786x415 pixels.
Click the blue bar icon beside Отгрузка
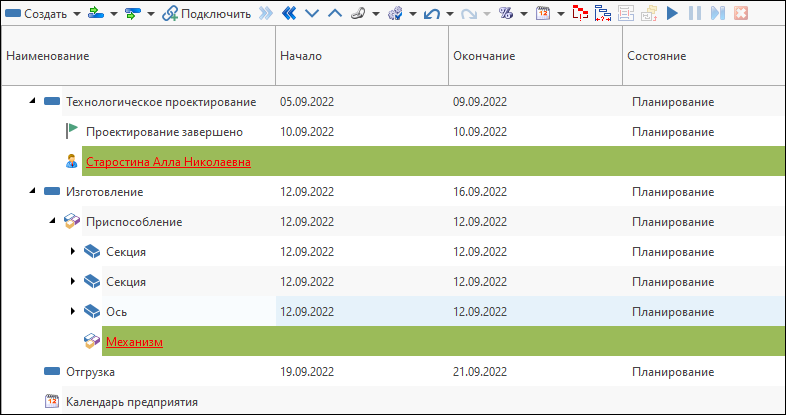(52, 371)
